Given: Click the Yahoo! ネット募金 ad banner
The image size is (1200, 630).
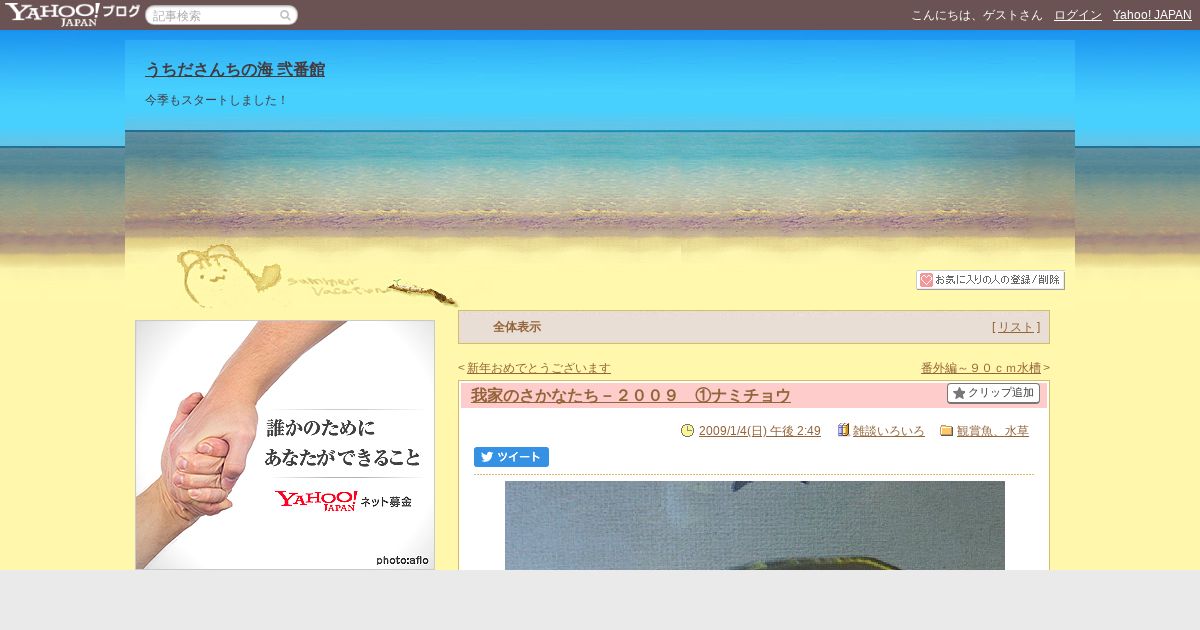Looking at the screenshot, I should click(x=285, y=445).
